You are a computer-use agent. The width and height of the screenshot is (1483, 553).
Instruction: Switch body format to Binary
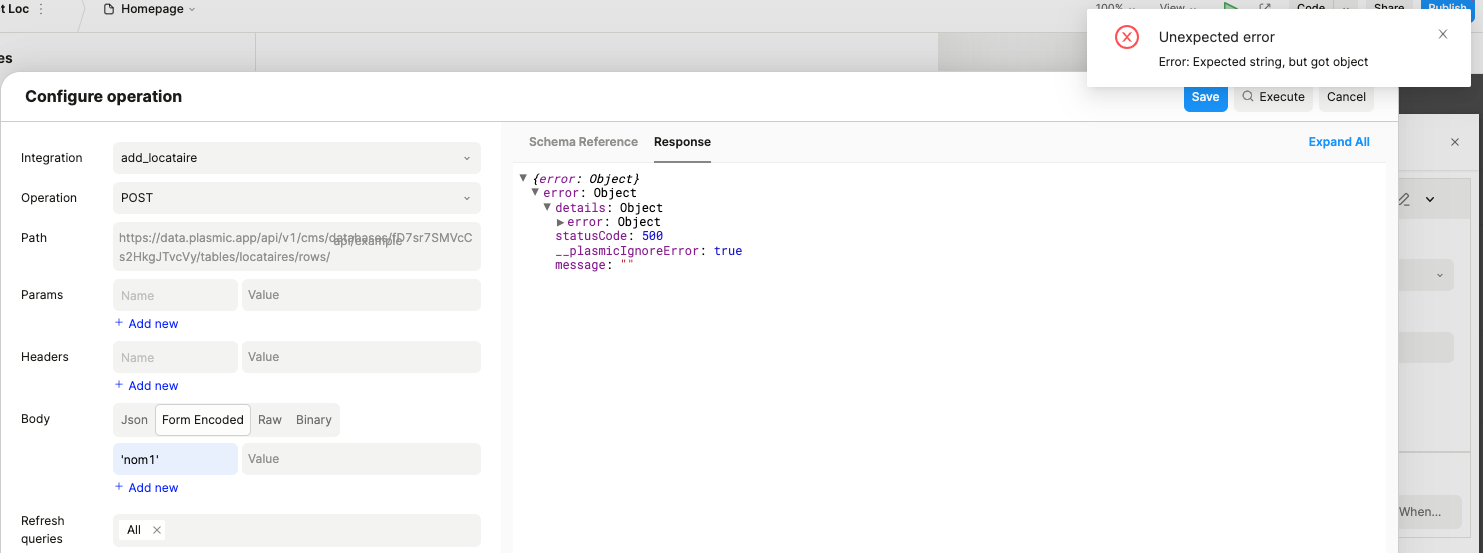click(x=313, y=420)
